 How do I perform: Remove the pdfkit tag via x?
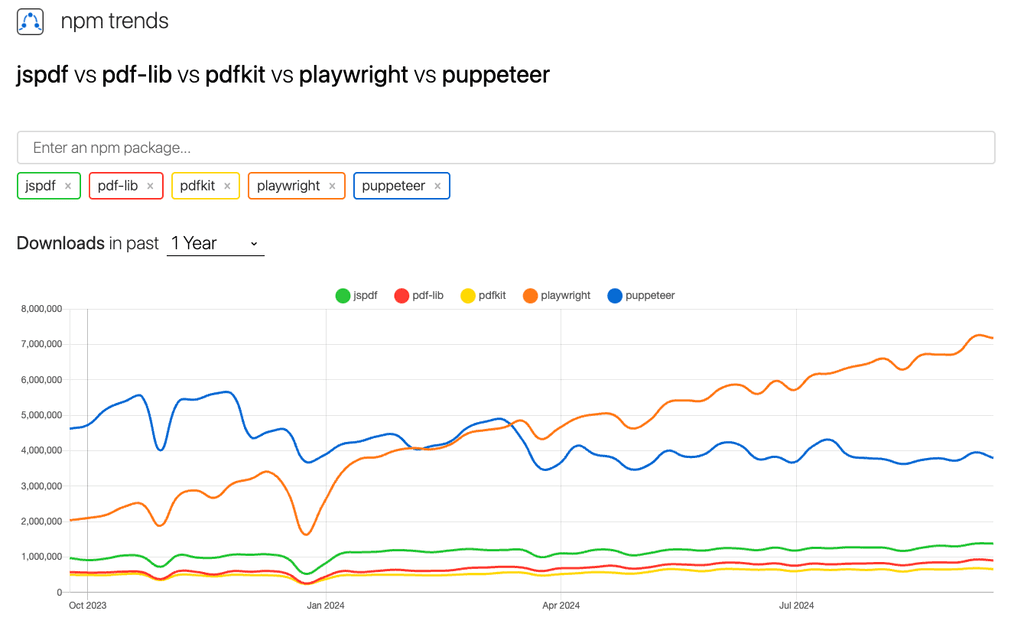[227, 186]
